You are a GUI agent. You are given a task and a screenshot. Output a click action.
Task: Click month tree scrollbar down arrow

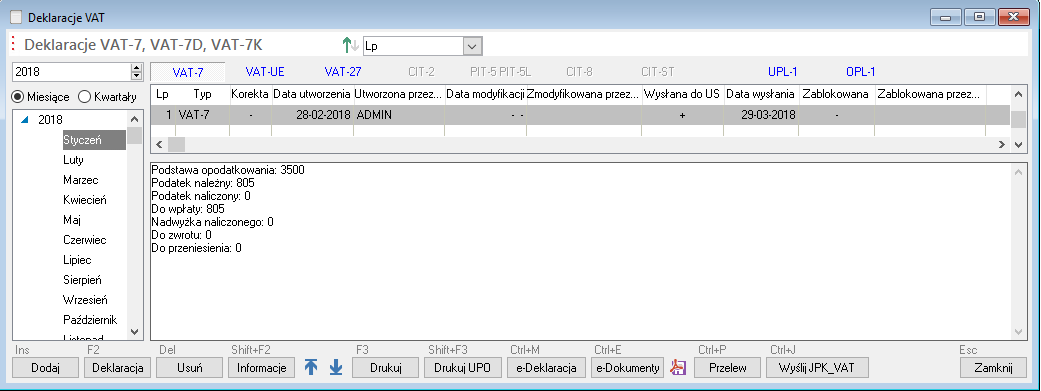[134, 331]
